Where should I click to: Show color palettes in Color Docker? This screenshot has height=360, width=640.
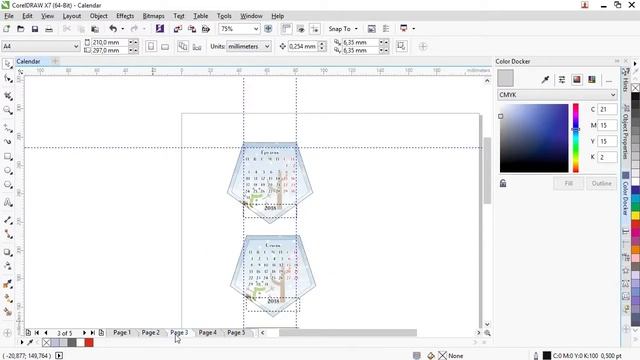(x=592, y=80)
